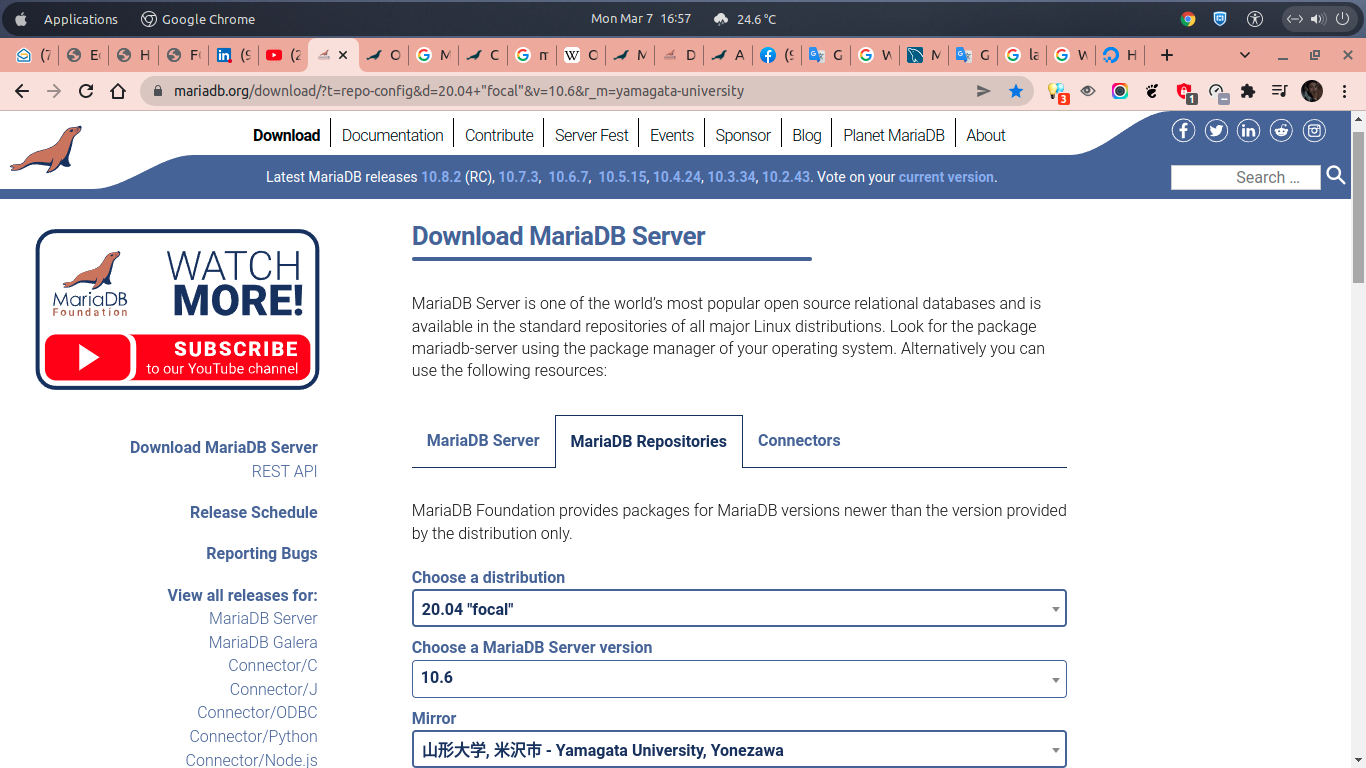Screen dimensions: 1366x768
Task: Close the active MariaDB tab
Action: (x=343, y=55)
